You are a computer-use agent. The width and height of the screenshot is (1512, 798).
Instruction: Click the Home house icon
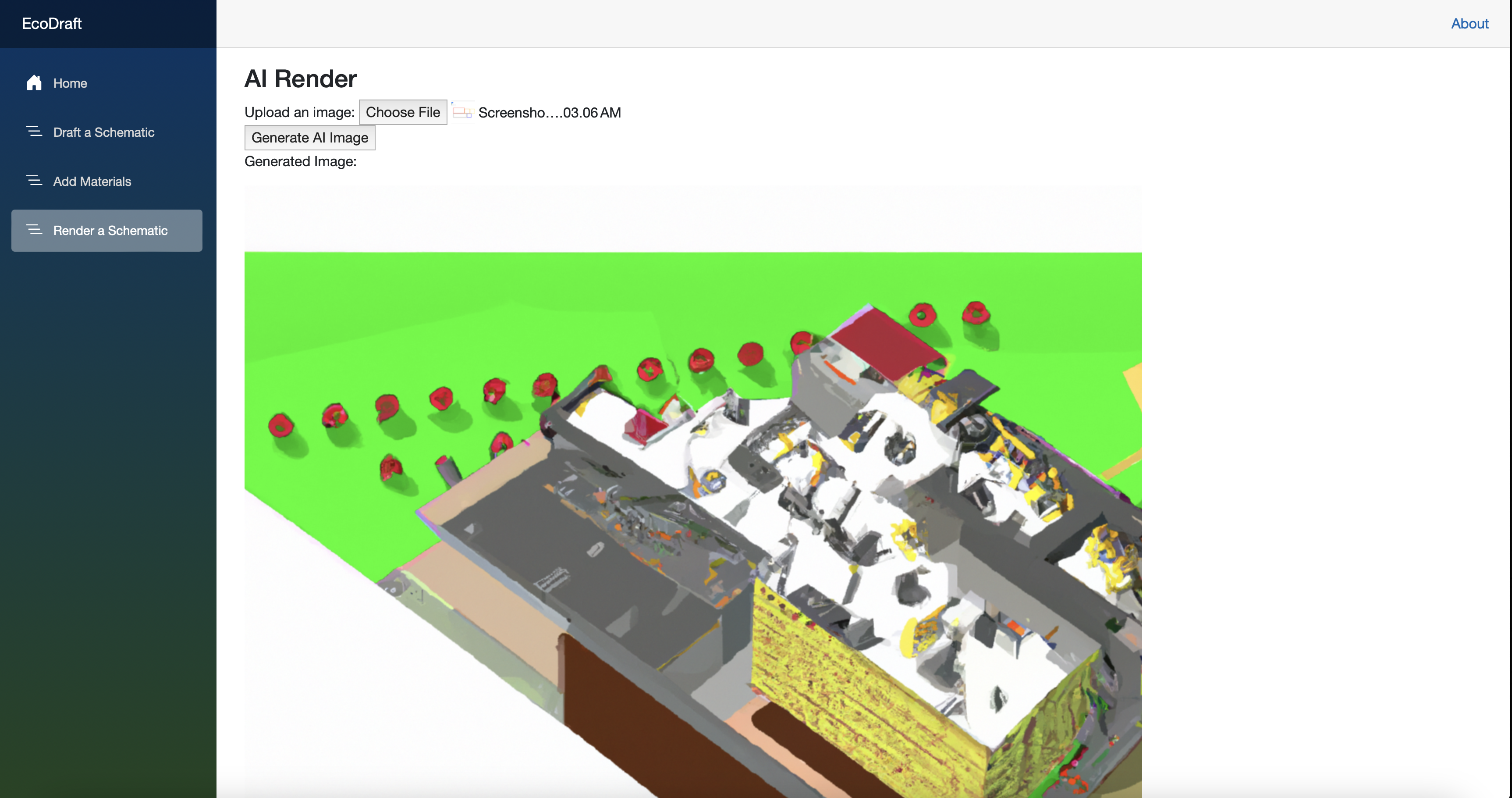(34, 83)
